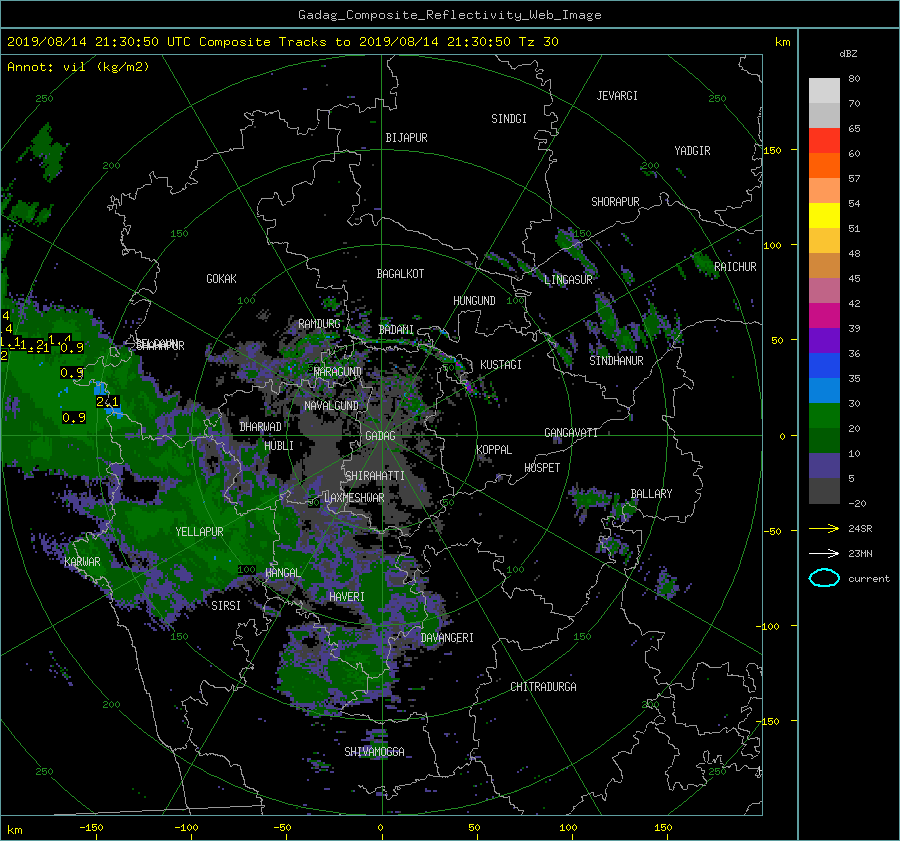The height and width of the screenshot is (841, 900).
Task: Click the JEVARGI city label
Action: [x=617, y=96]
